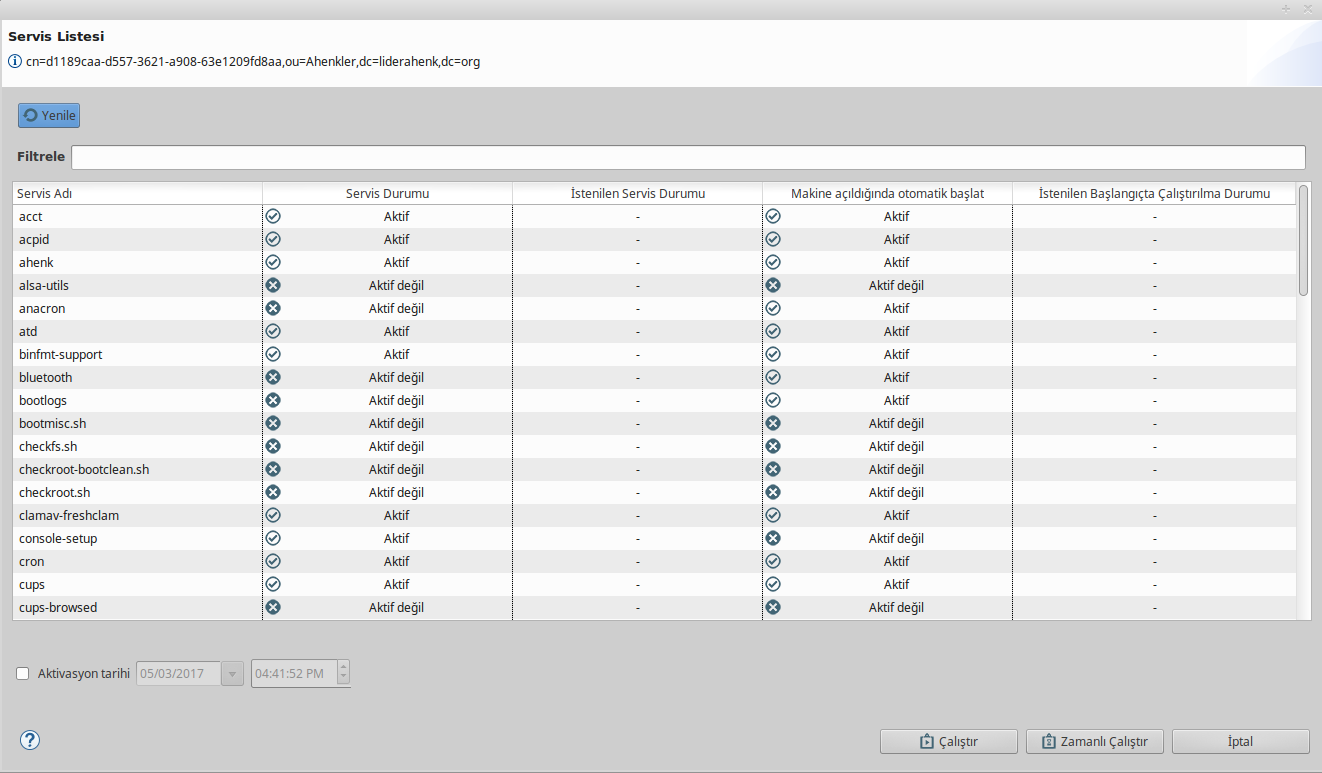The width and height of the screenshot is (1322, 773).
Task: Click the Çalıştır button
Action: click(948, 742)
